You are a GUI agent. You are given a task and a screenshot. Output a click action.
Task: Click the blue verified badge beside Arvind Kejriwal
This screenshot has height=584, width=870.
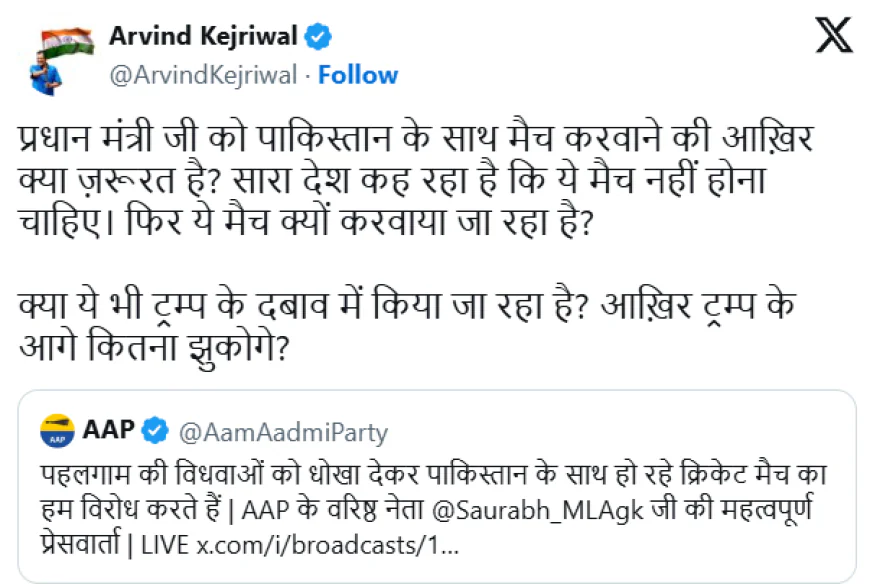pyautogui.click(x=318, y=37)
